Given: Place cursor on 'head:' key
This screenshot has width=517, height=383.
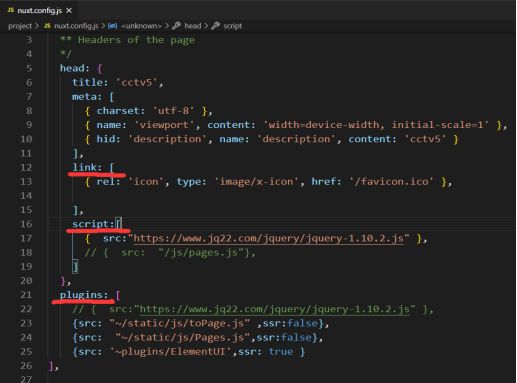Looking at the screenshot, I should [x=75, y=68].
